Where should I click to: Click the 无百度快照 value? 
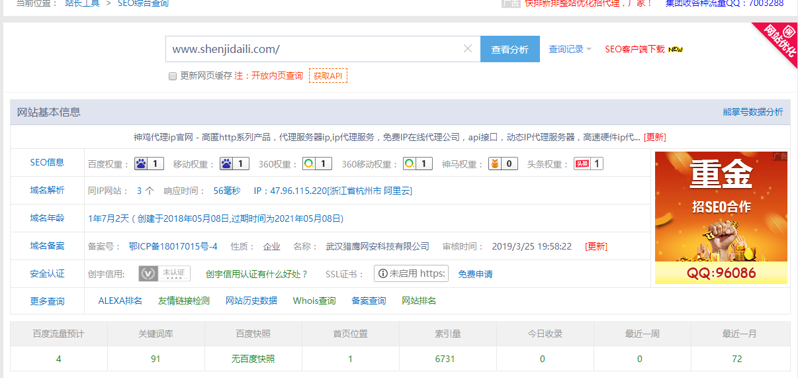253,359
